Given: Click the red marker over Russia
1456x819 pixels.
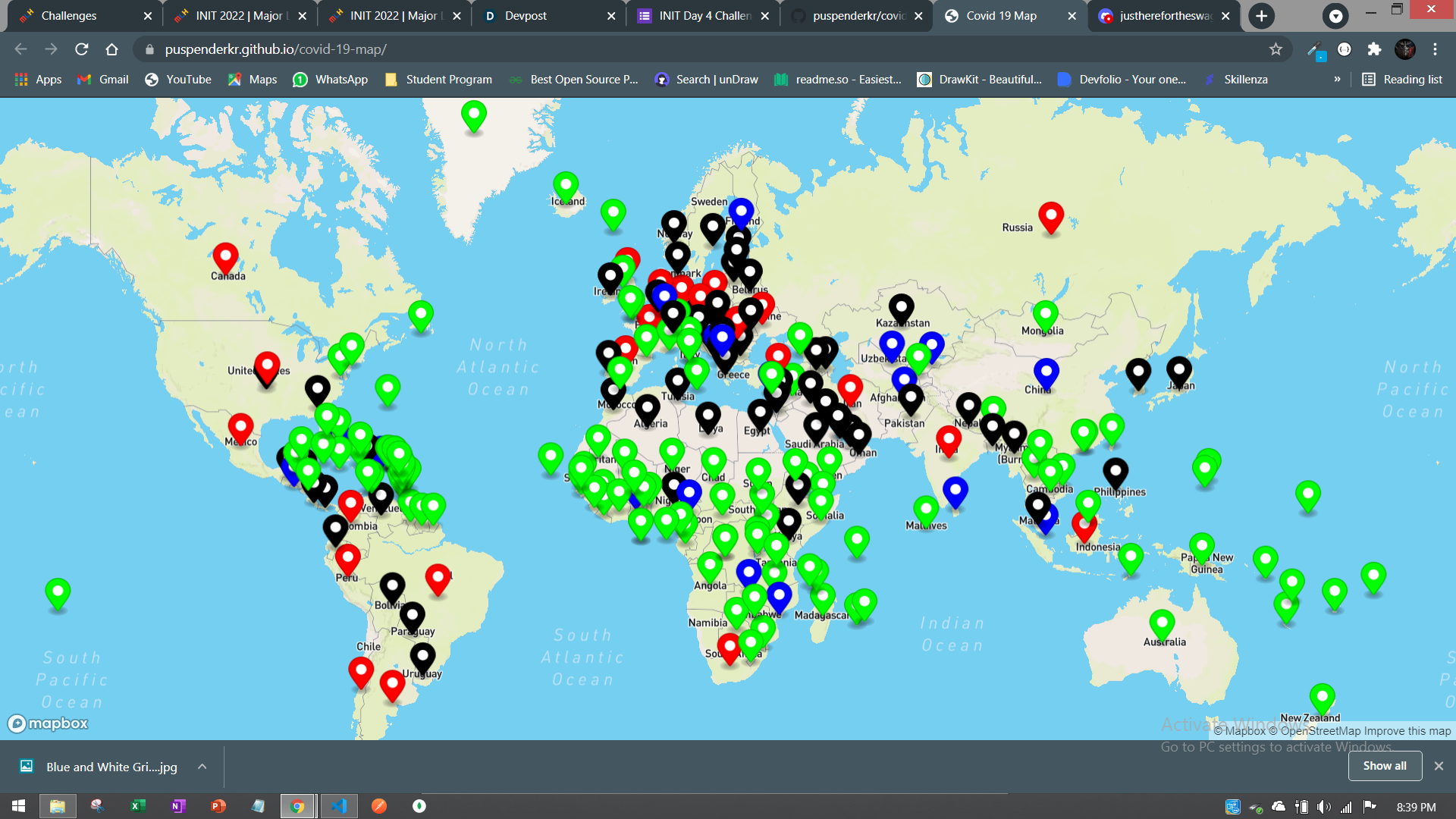Looking at the screenshot, I should click(1050, 217).
